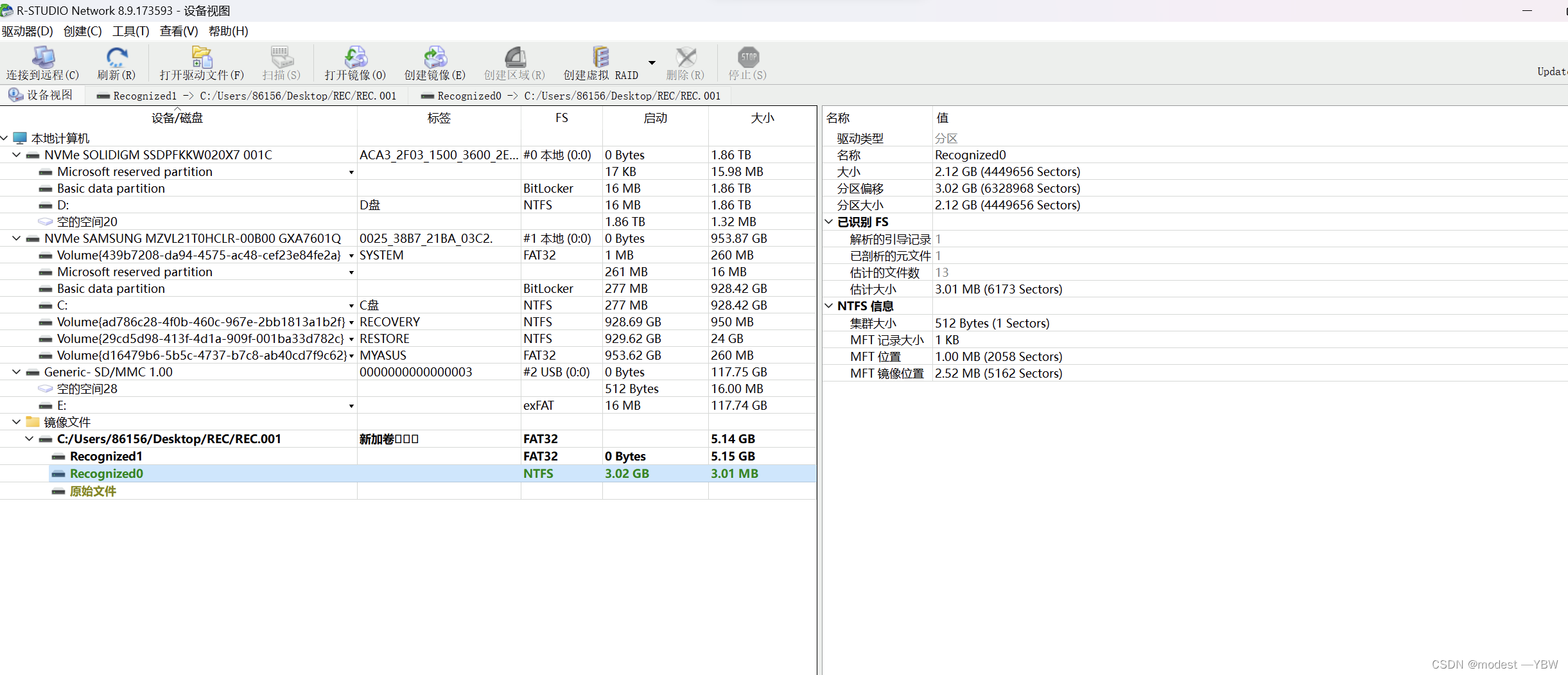
Task: Open dropdown arrow on the C: row
Action: 351,306
